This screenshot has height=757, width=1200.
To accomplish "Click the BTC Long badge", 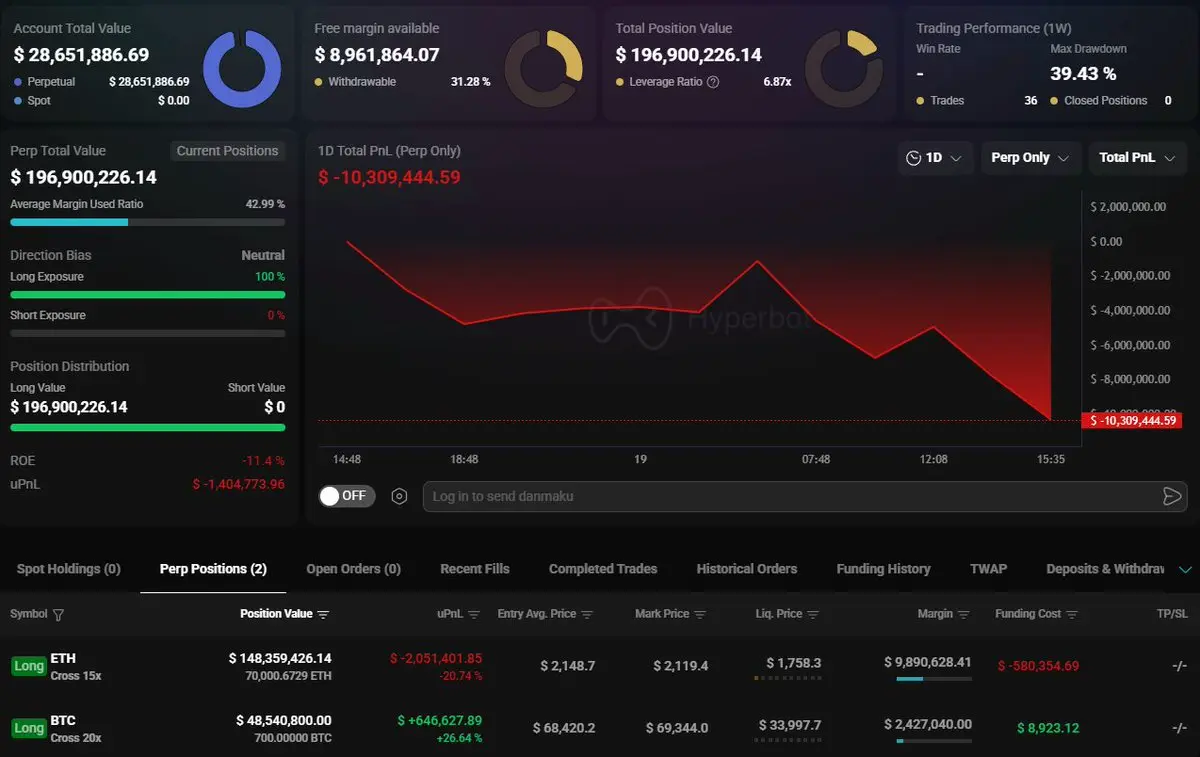I will pyautogui.click(x=28, y=728).
